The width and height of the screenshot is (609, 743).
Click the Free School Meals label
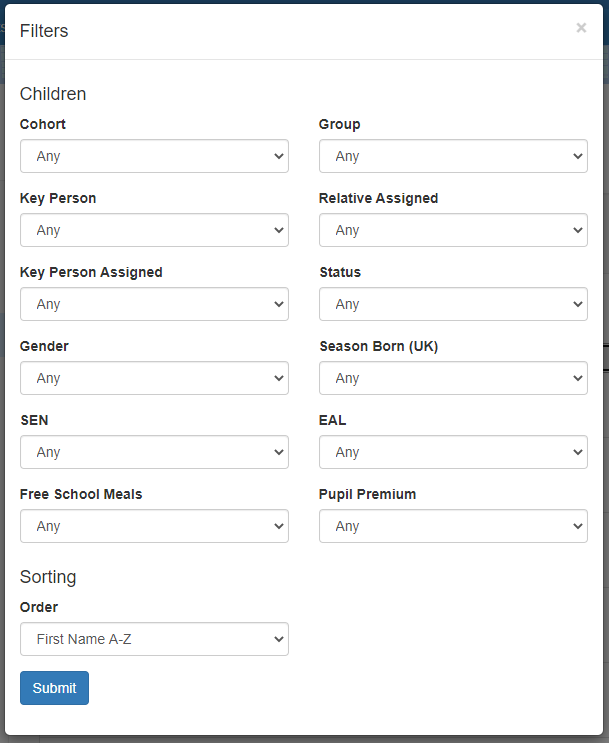tap(81, 495)
